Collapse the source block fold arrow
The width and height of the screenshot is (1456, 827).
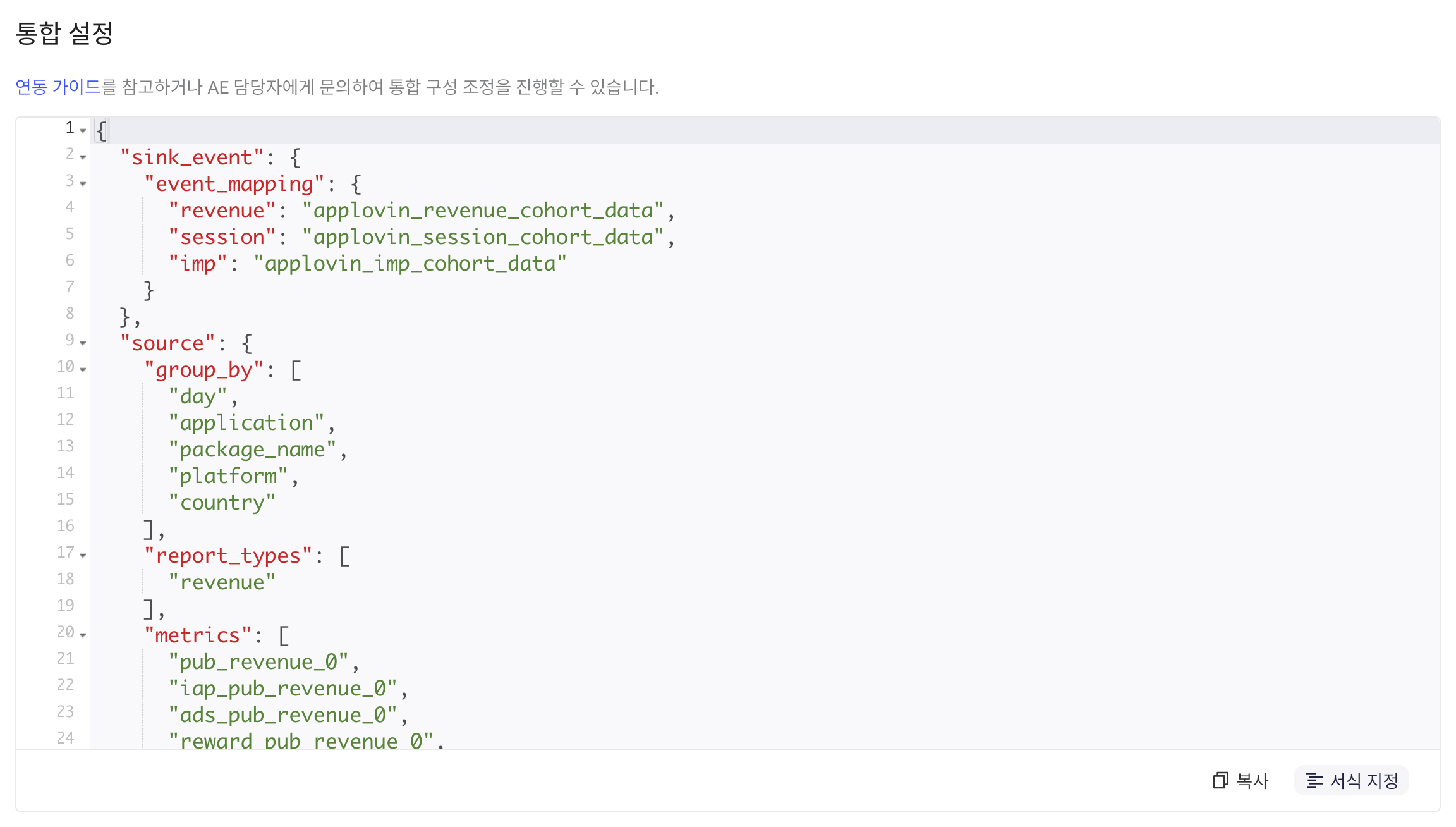(x=83, y=343)
